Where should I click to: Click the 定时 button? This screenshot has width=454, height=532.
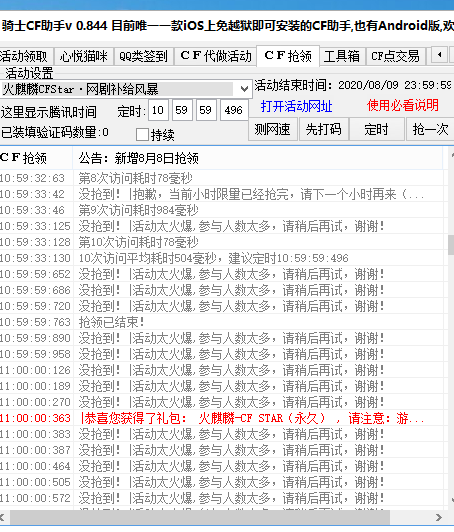pos(376,129)
